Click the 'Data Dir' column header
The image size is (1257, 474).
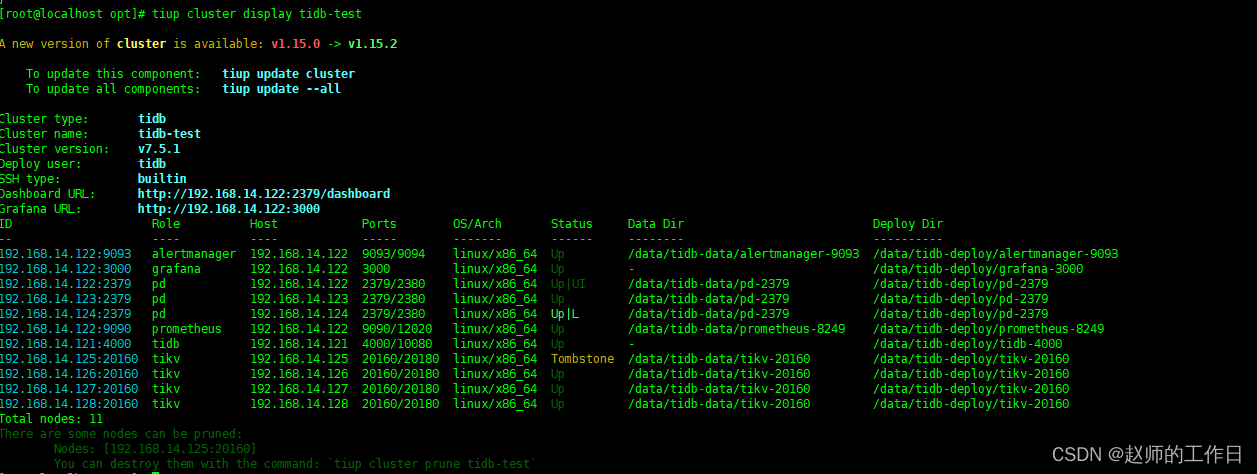click(x=656, y=224)
